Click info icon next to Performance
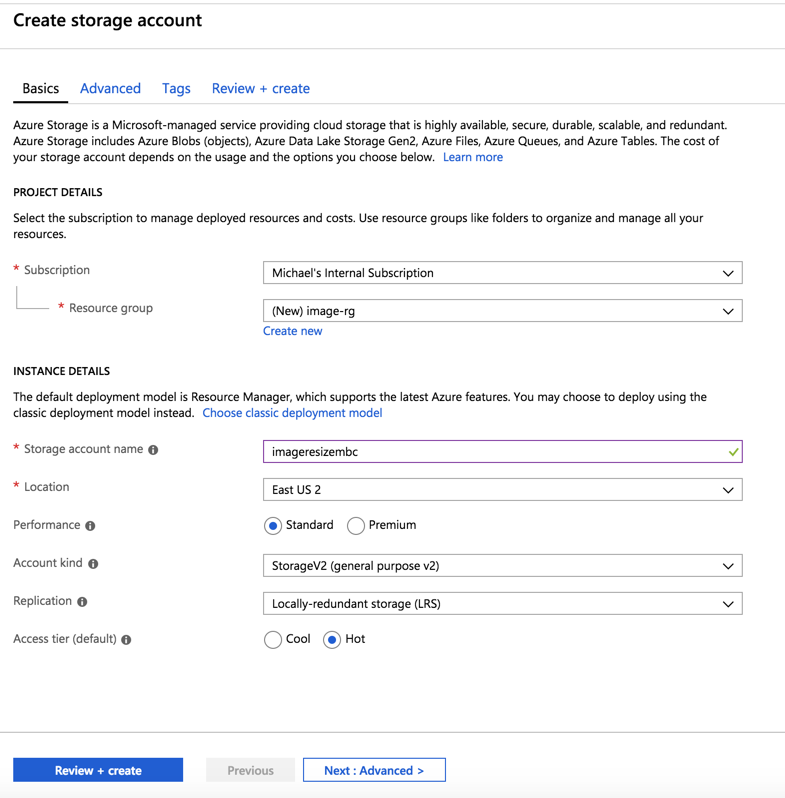785x798 pixels. click(90, 526)
